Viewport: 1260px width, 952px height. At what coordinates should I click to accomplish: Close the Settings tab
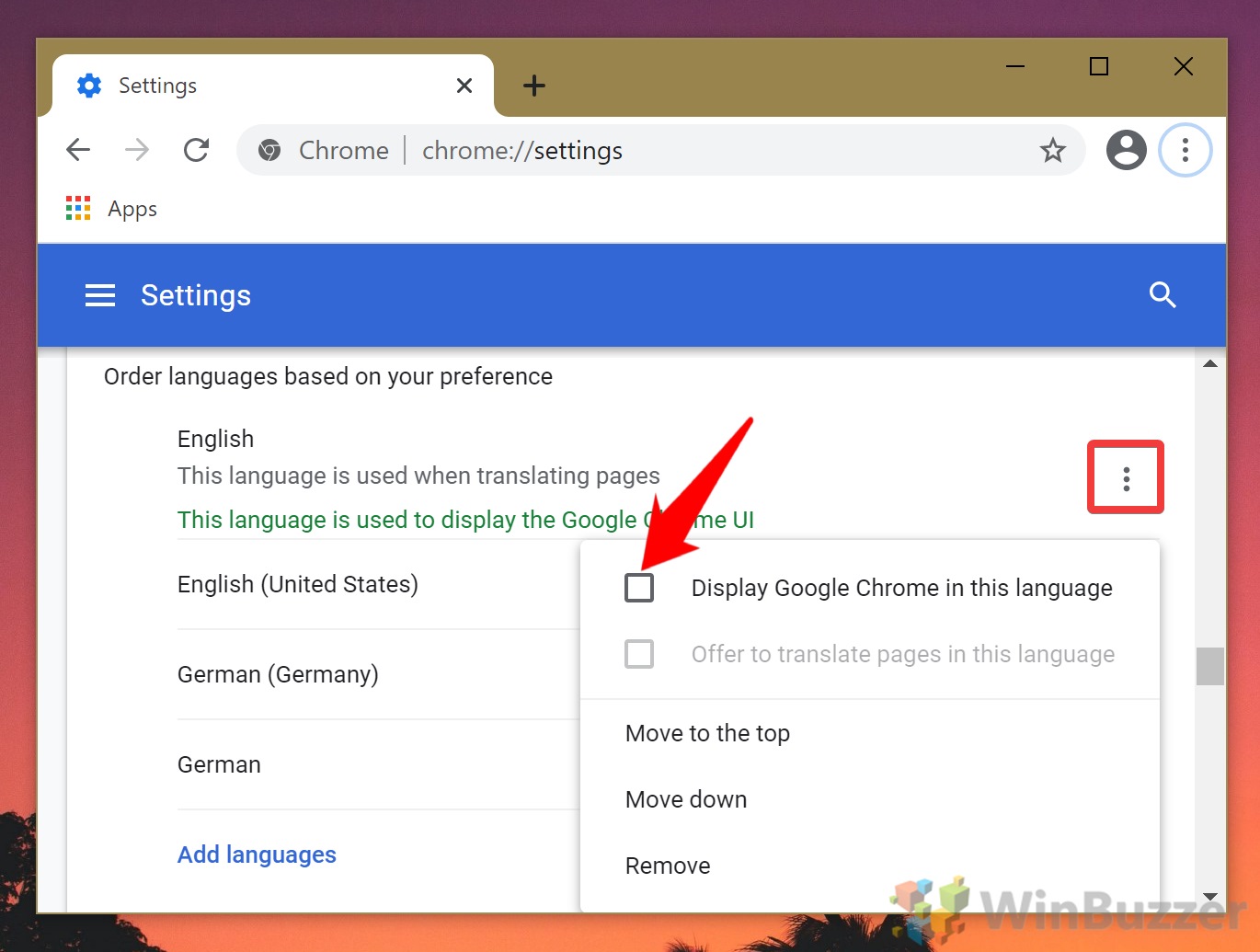coord(464,86)
